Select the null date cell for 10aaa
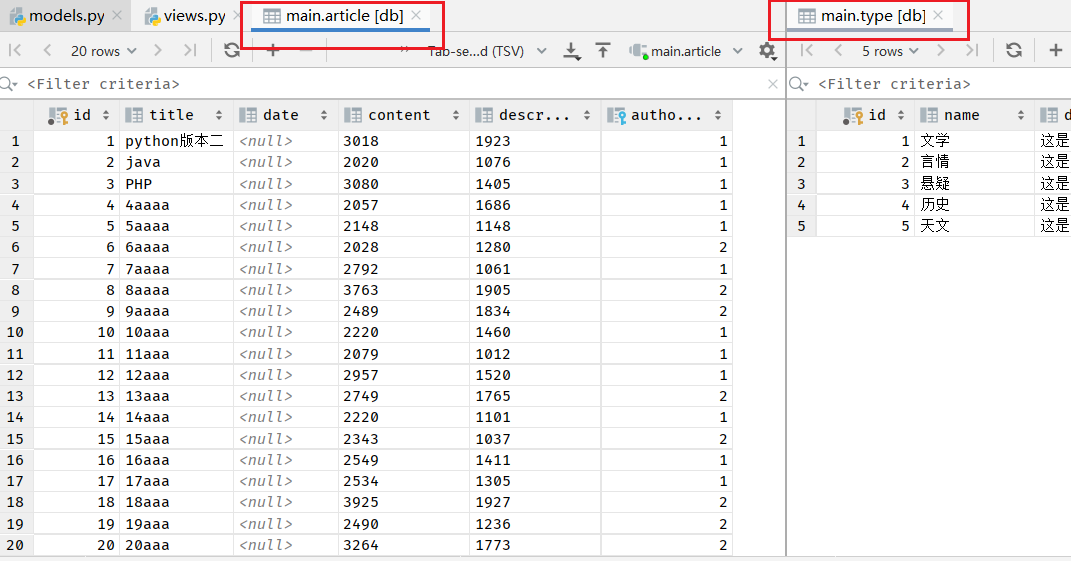This screenshot has width=1071, height=561. click(x=286, y=332)
